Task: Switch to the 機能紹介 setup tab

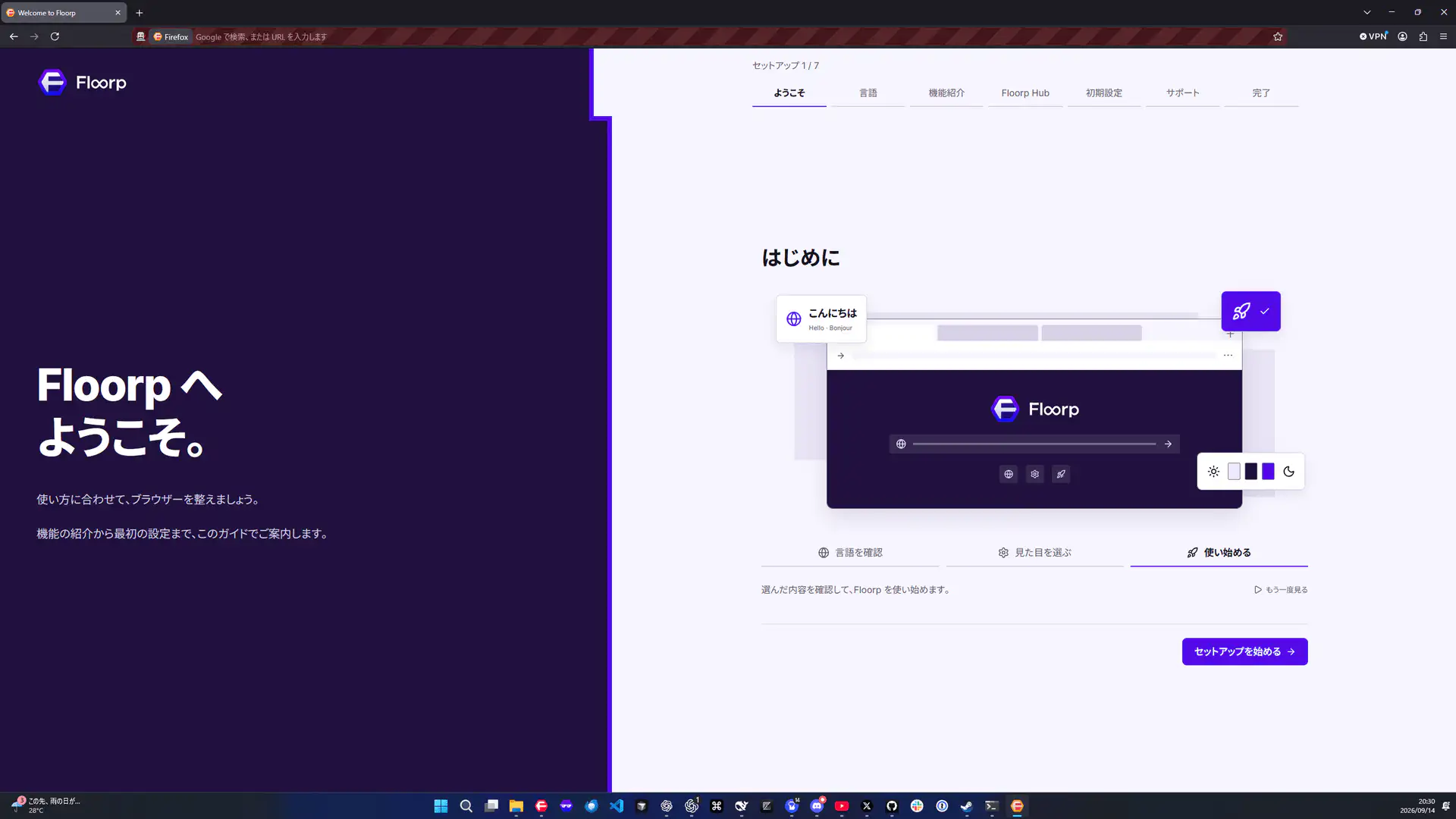Action: coord(946,93)
